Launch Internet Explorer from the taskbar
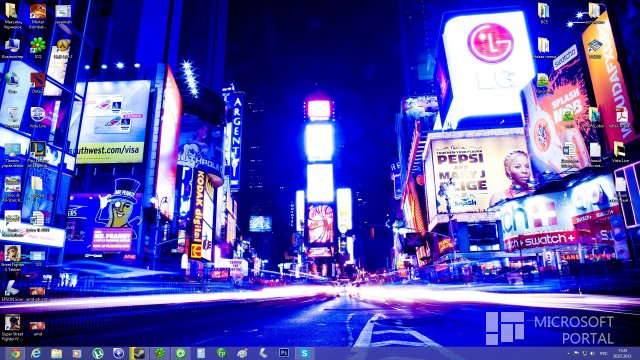Image resolution: width=640 pixels, height=360 pixels. tap(36, 353)
